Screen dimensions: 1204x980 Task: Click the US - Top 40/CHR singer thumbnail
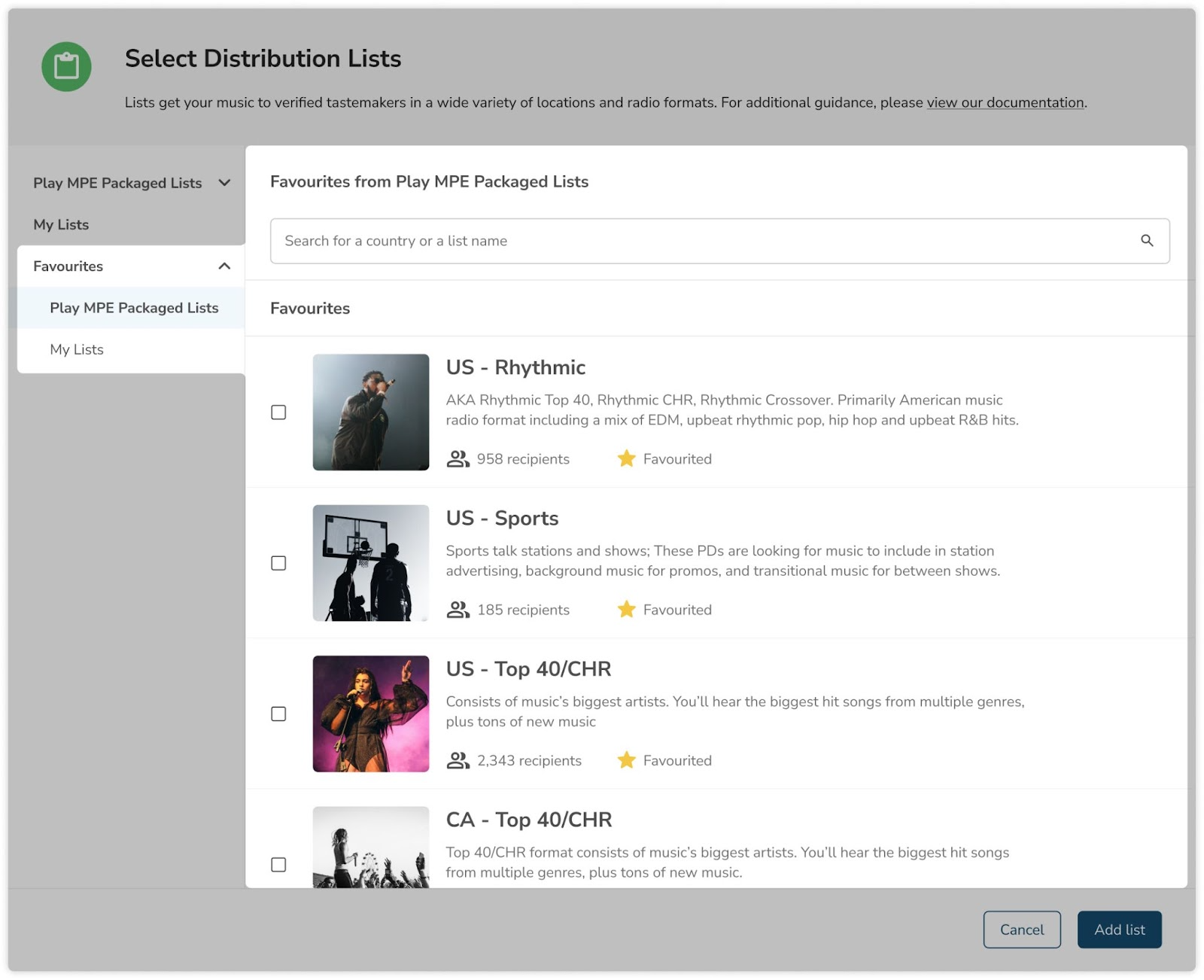(371, 714)
